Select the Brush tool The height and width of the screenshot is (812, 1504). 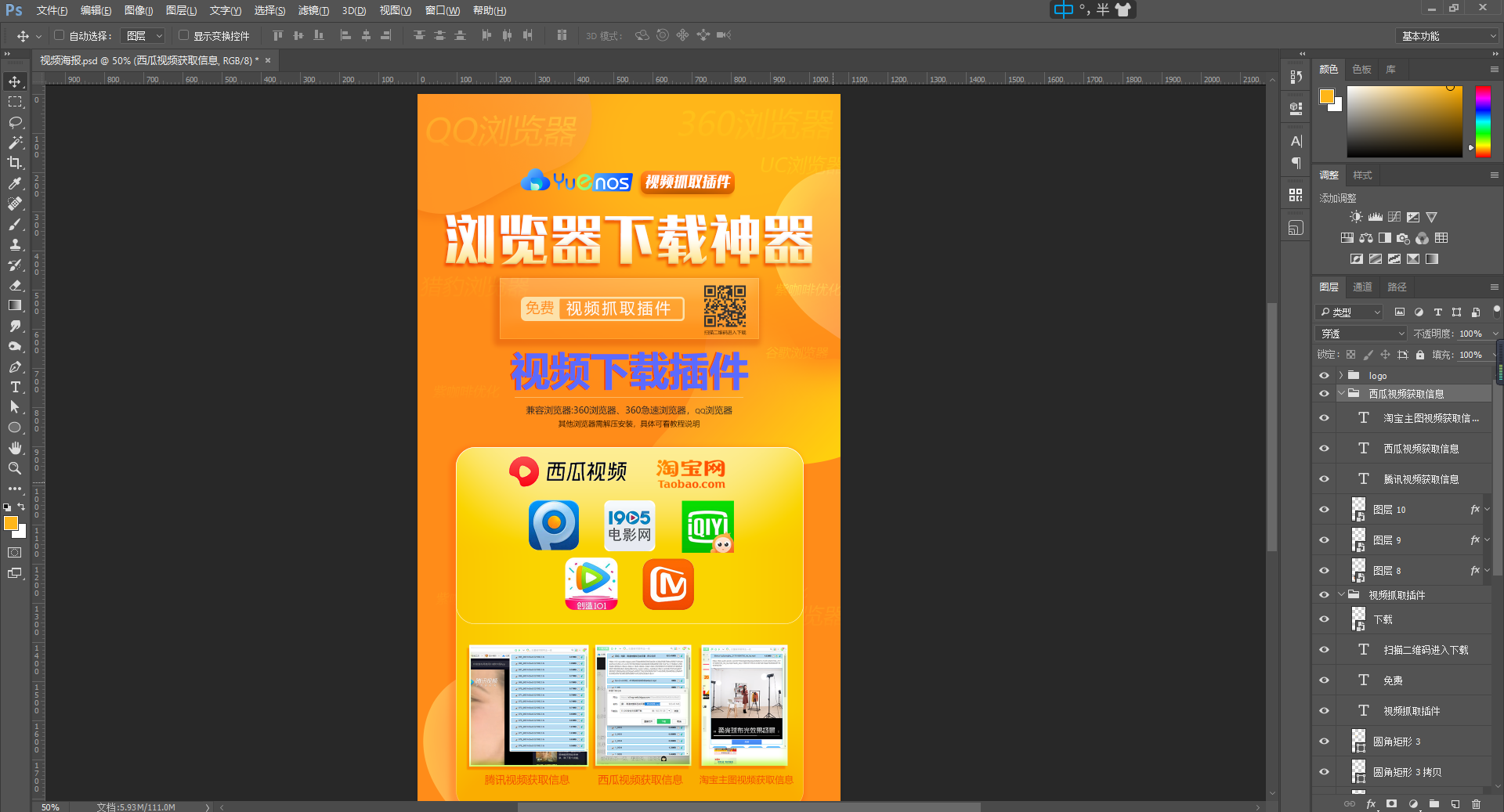[15, 224]
